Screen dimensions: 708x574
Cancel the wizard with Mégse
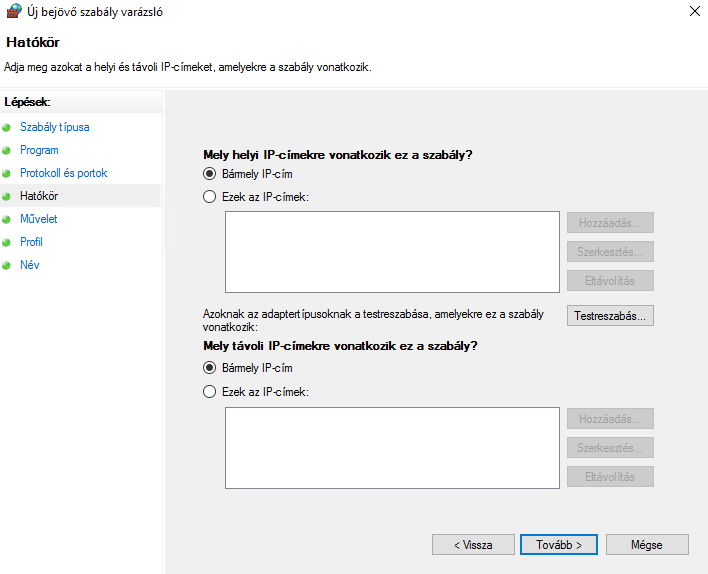(647, 545)
